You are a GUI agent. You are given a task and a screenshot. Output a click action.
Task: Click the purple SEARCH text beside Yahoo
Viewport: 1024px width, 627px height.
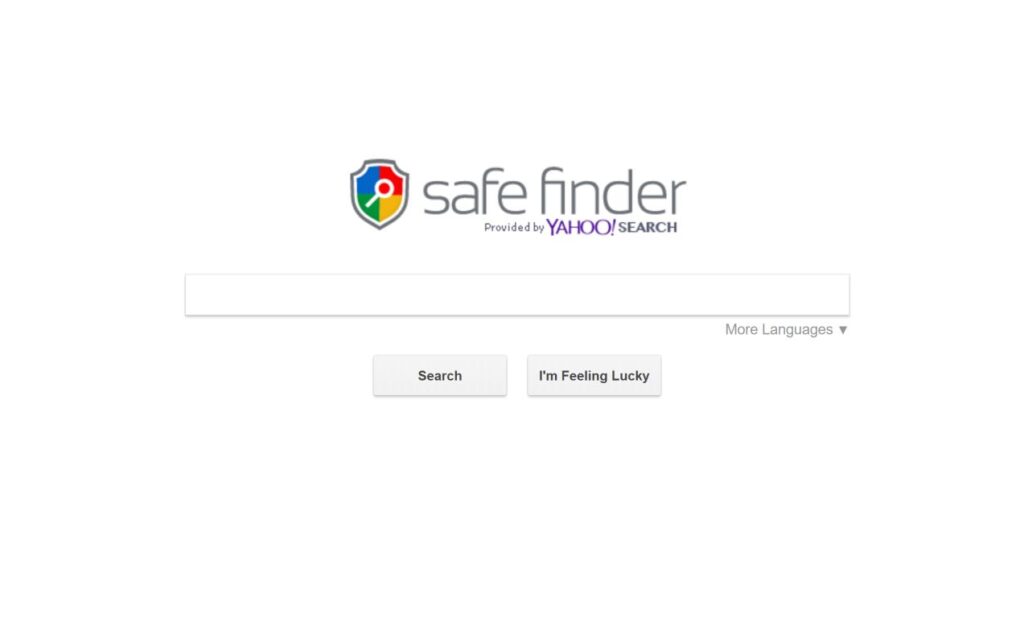pos(647,227)
